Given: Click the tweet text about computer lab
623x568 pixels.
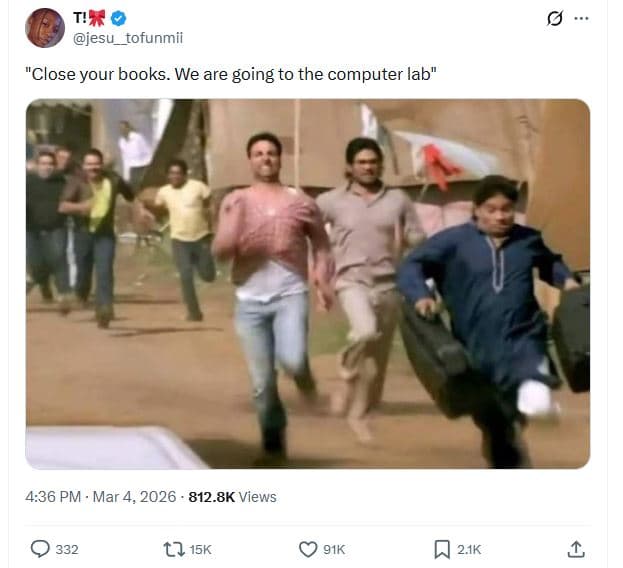Looking at the screenshot, I should 231,74.
